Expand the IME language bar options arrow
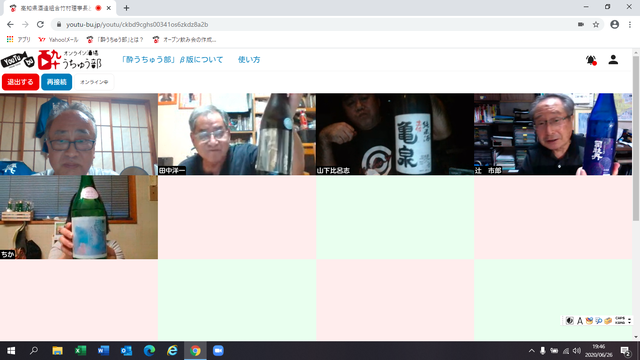 point(629,321)
